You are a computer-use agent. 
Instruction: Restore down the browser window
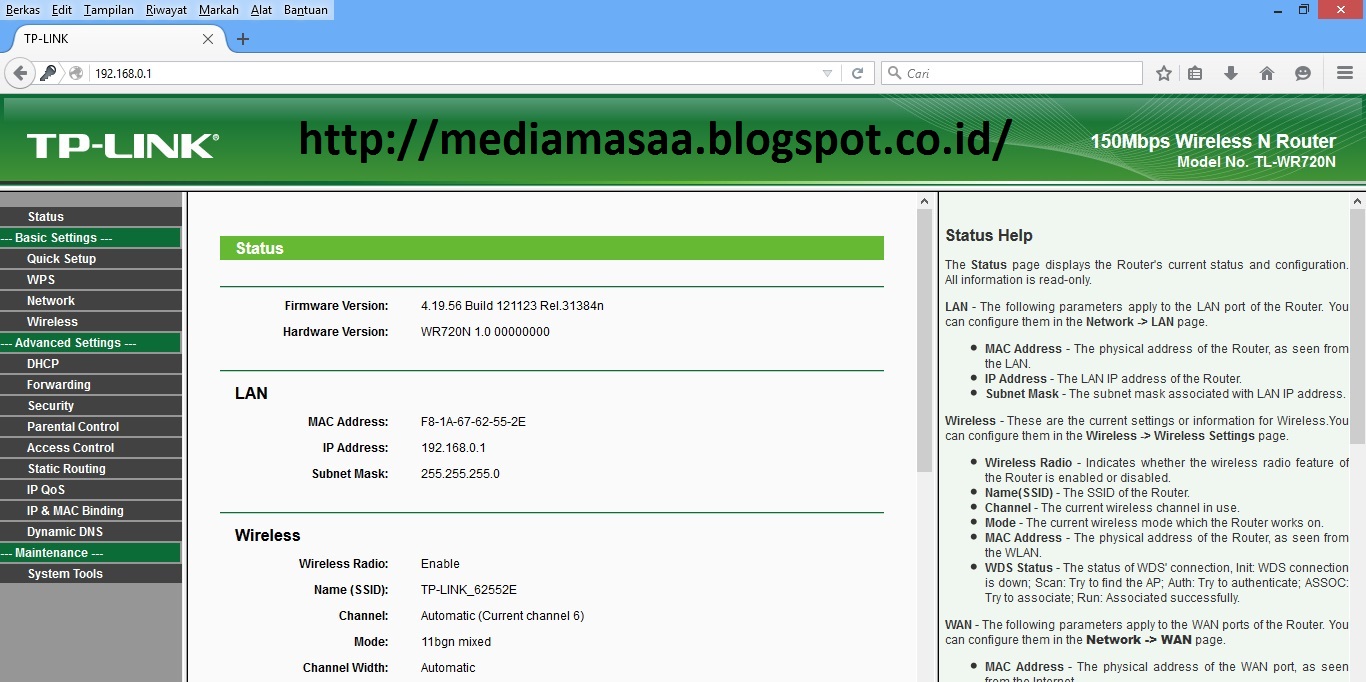pos(1303,9)
